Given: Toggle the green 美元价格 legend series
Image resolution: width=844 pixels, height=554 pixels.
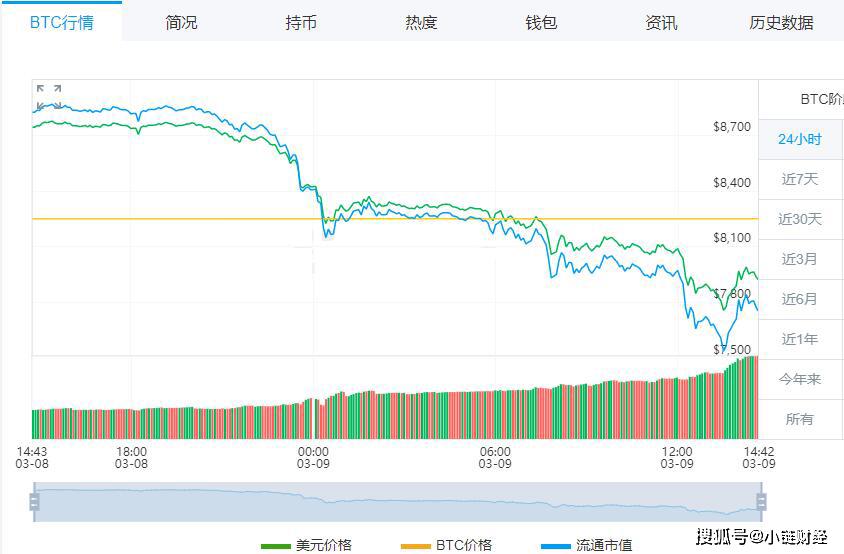Looking at the screenshot, I should click(x=306, y=545).
